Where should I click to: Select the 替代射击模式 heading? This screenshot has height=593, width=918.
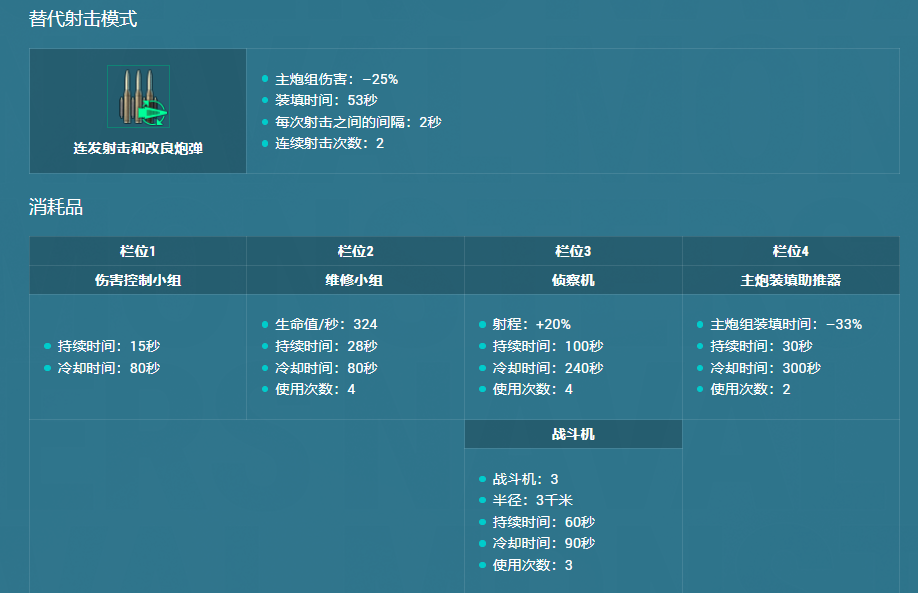click(x=83, y=19)
